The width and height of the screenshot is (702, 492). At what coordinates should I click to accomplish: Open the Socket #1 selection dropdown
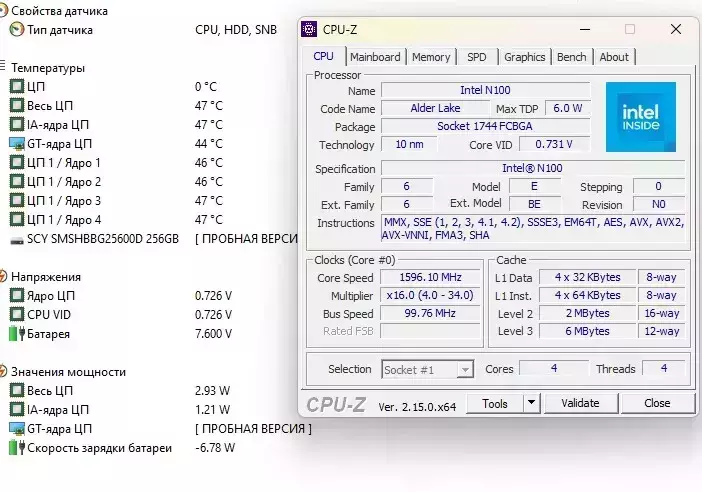pyautogui.click(x=428, y=370)
